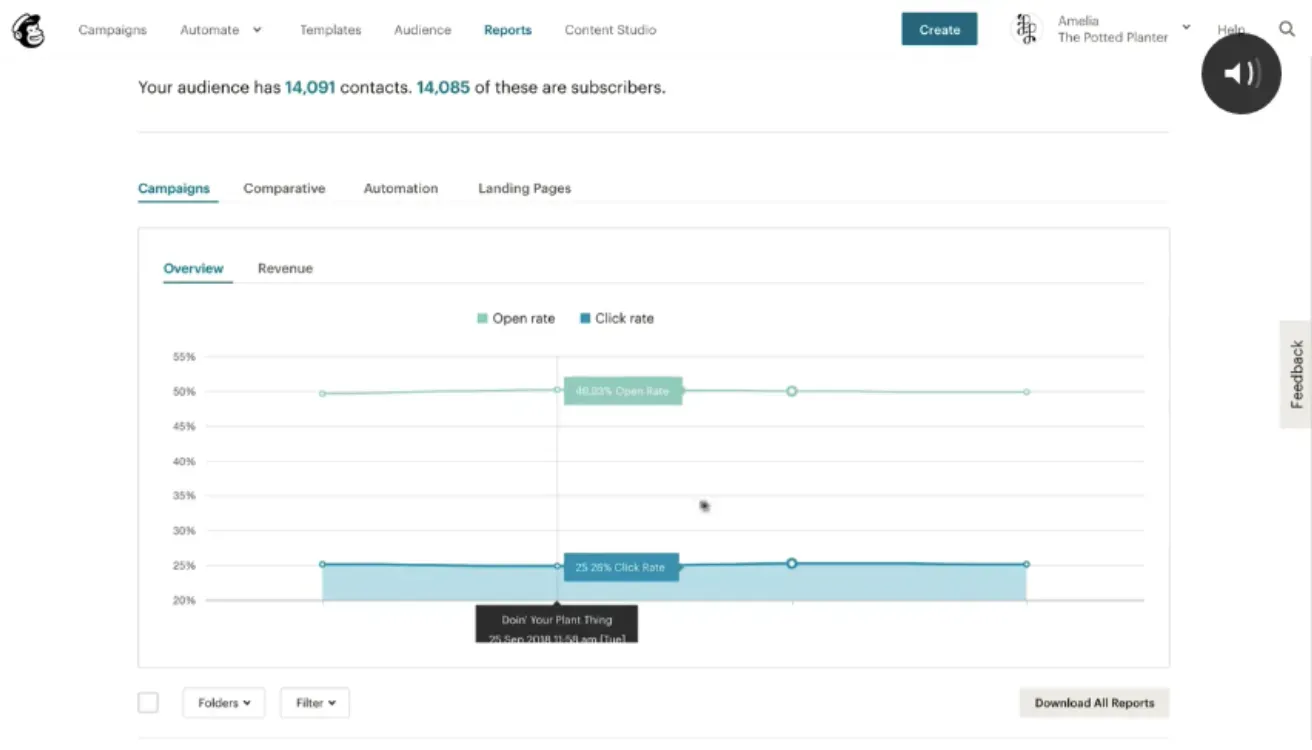The width and height of the screenshot is (1312, 750).
Task: Mute audio using the speaker icon
Action: pyautogui.click(x=1241, y=73)
